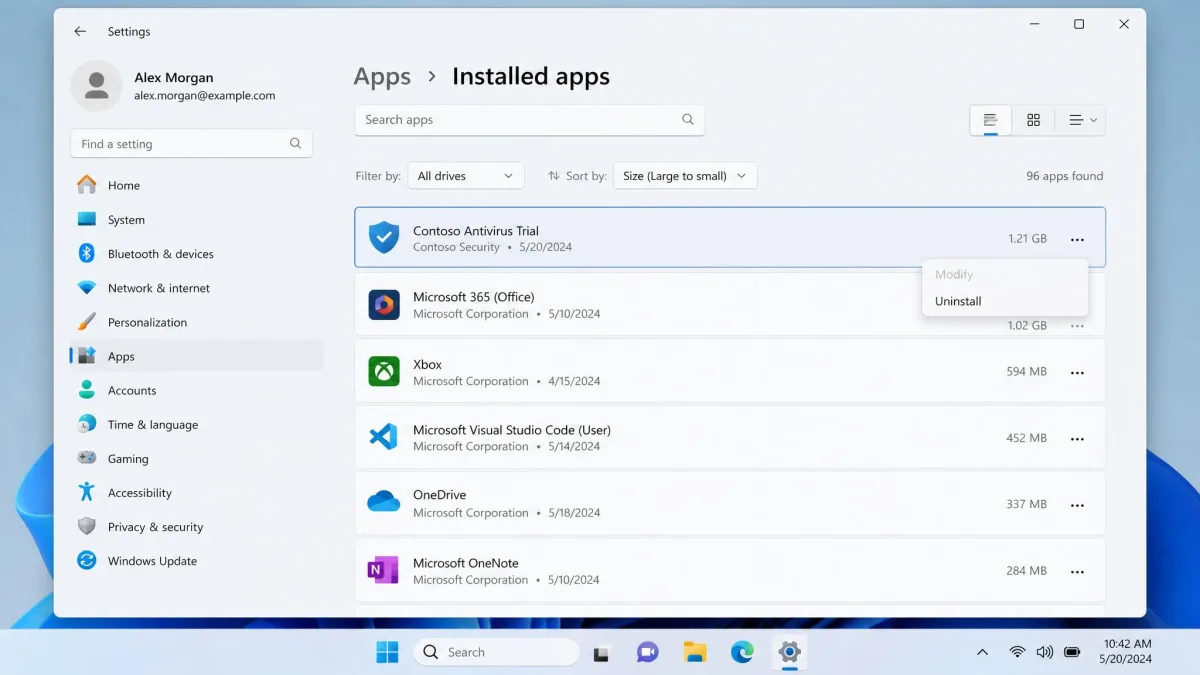Viewport: 1200px width, 675px height.
Task: Show hidden system tray icons
Action: (982, 652)
